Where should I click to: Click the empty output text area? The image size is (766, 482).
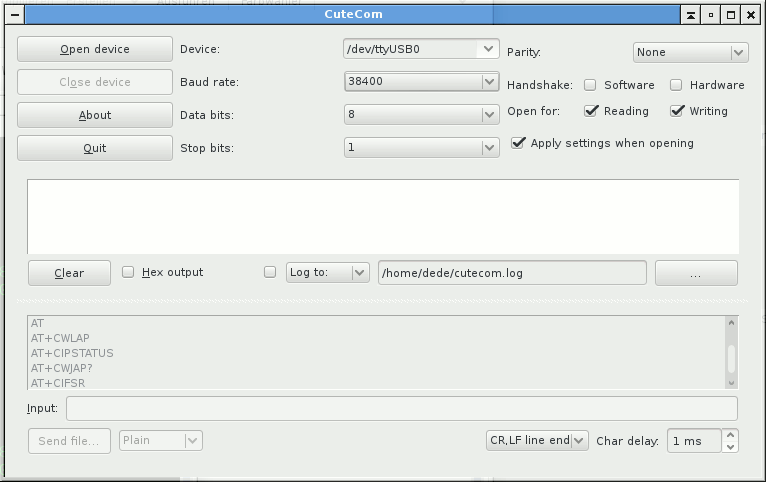coord(383,217)
